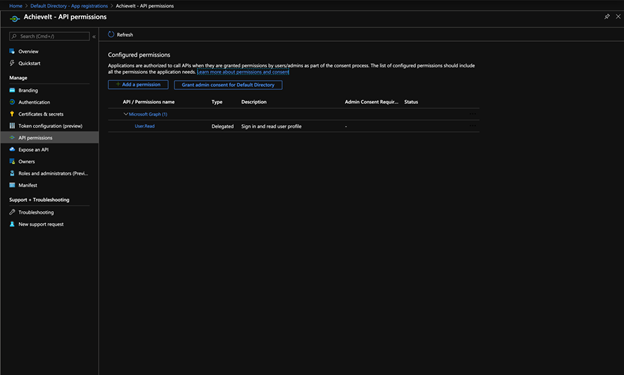Open the Microsoft Graph (1) link

click(x=148, y=114)
